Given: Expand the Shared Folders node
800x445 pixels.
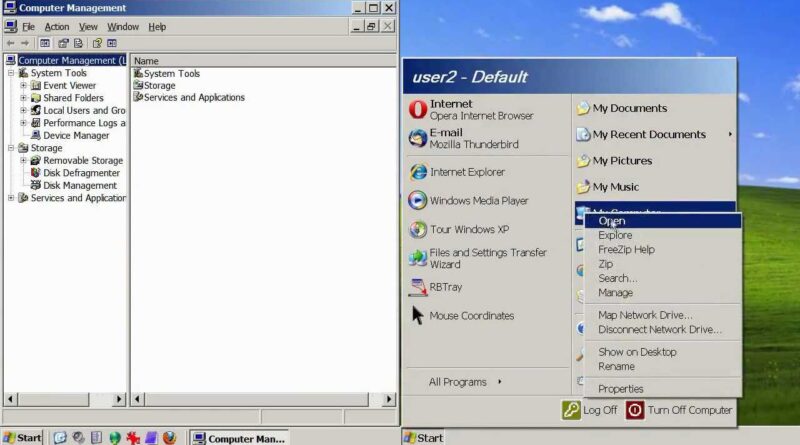Looking at the screenshot, I should [x=23, y=97].
